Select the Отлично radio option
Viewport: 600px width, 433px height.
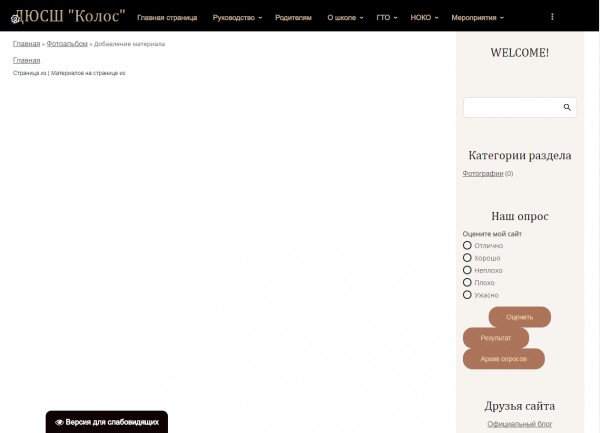coord(467,245)
